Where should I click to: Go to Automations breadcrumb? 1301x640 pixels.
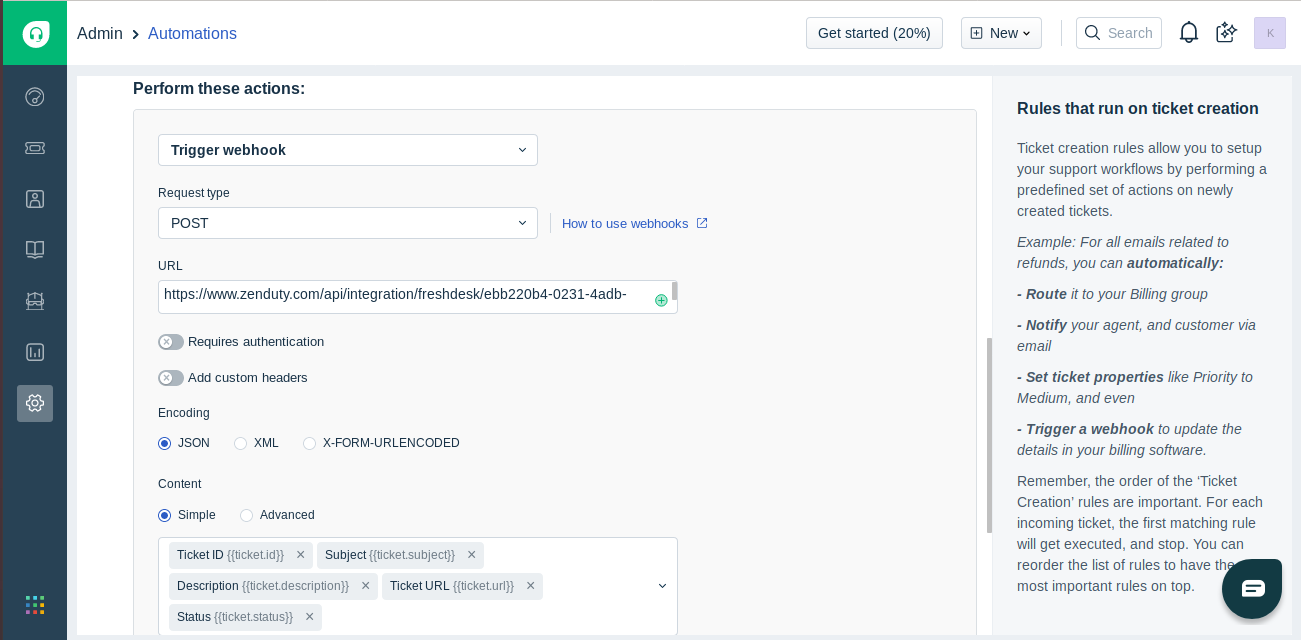[x=192, y=33]
